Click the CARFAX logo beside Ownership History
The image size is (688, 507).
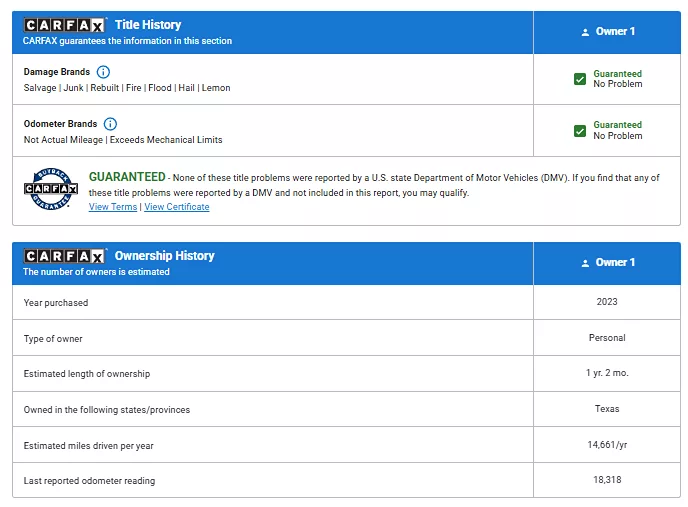pos(65,256)
